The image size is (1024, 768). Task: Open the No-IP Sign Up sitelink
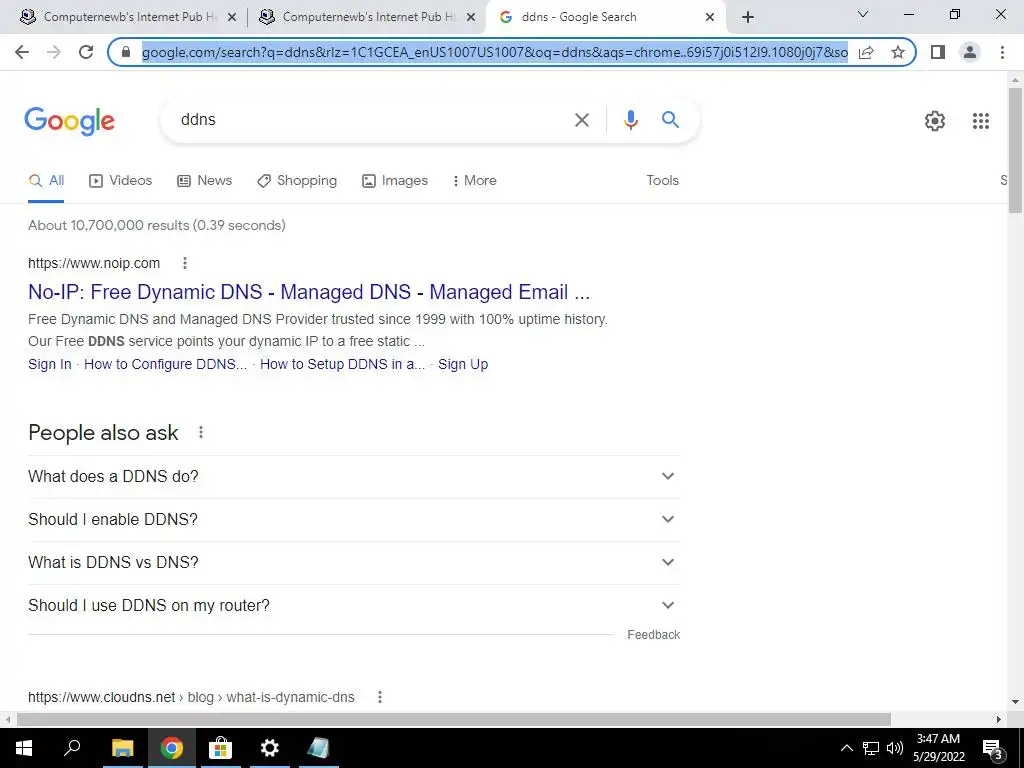point(463,364)
